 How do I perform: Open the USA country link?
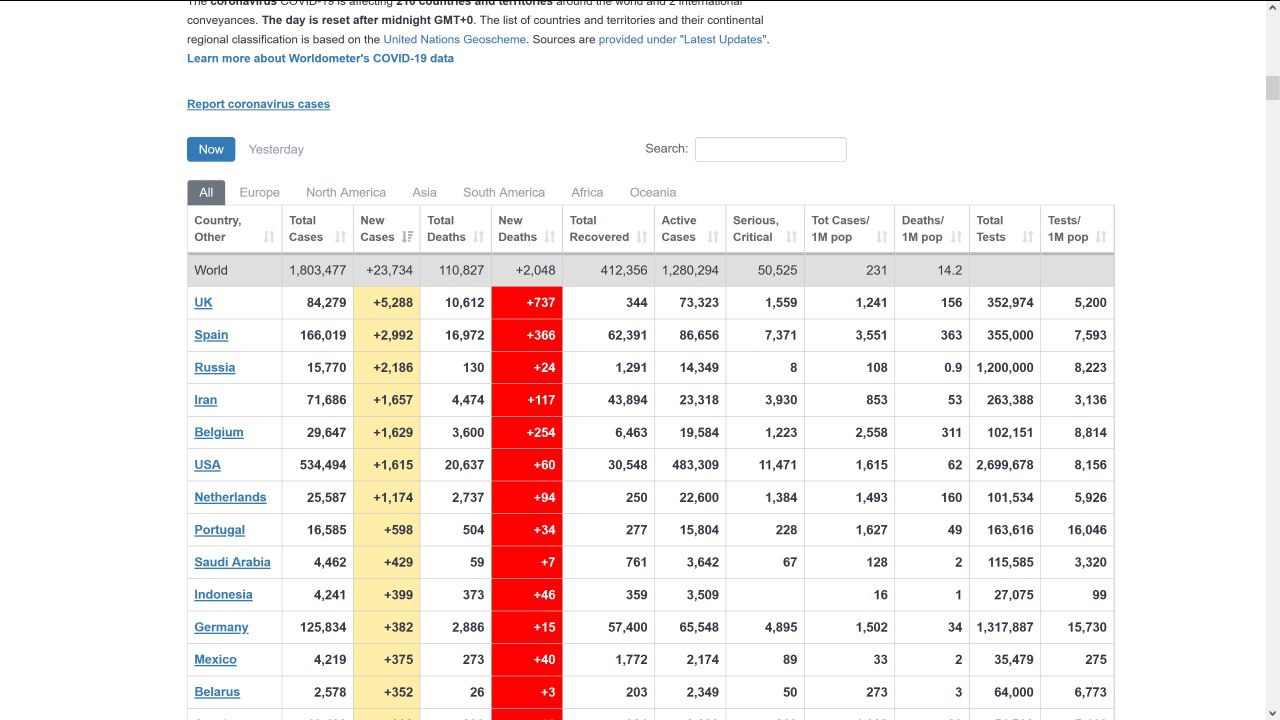[207, 465]
